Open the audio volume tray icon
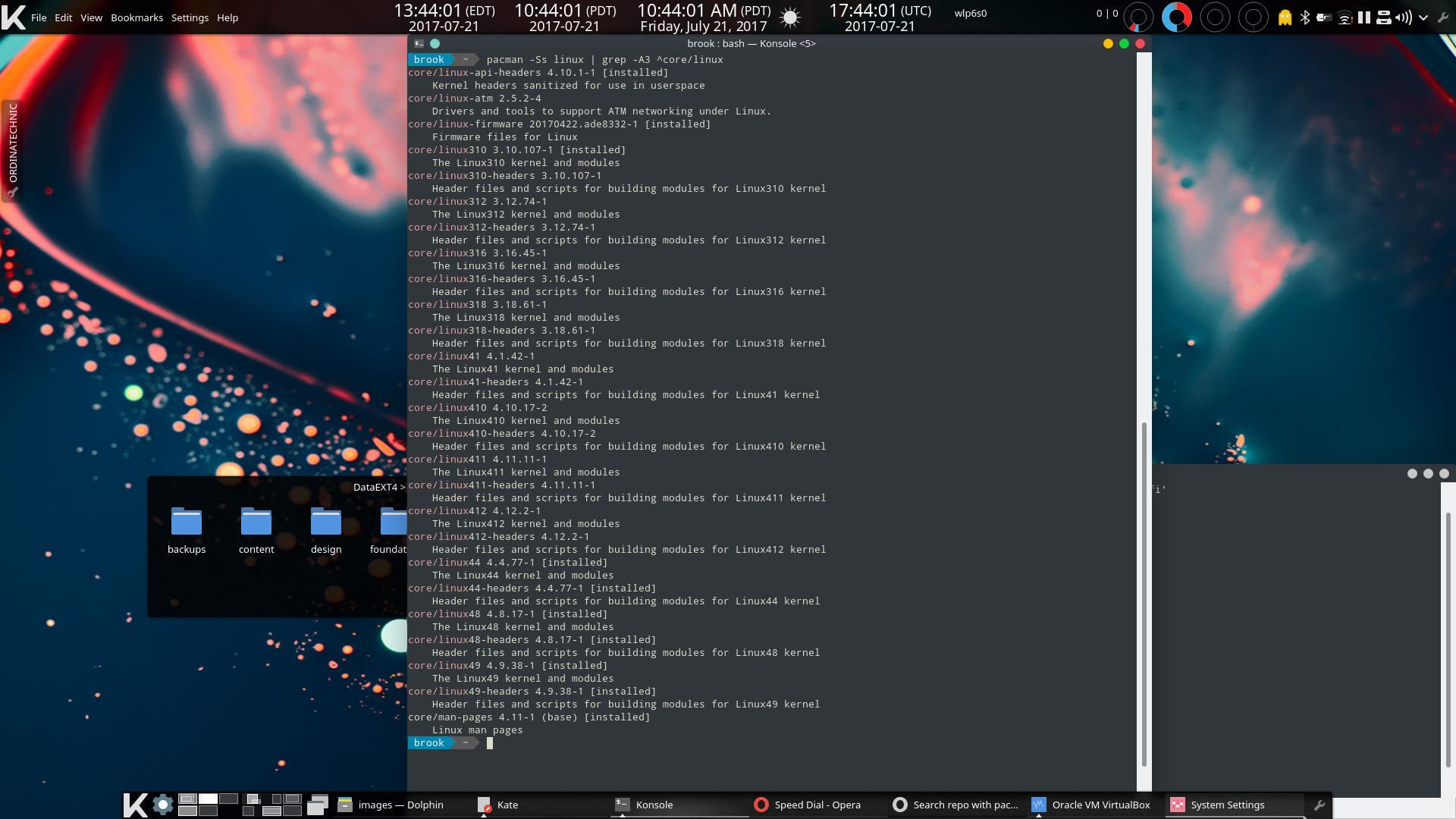Viewport: 1456px width, 819px height. pos(1404,17)
